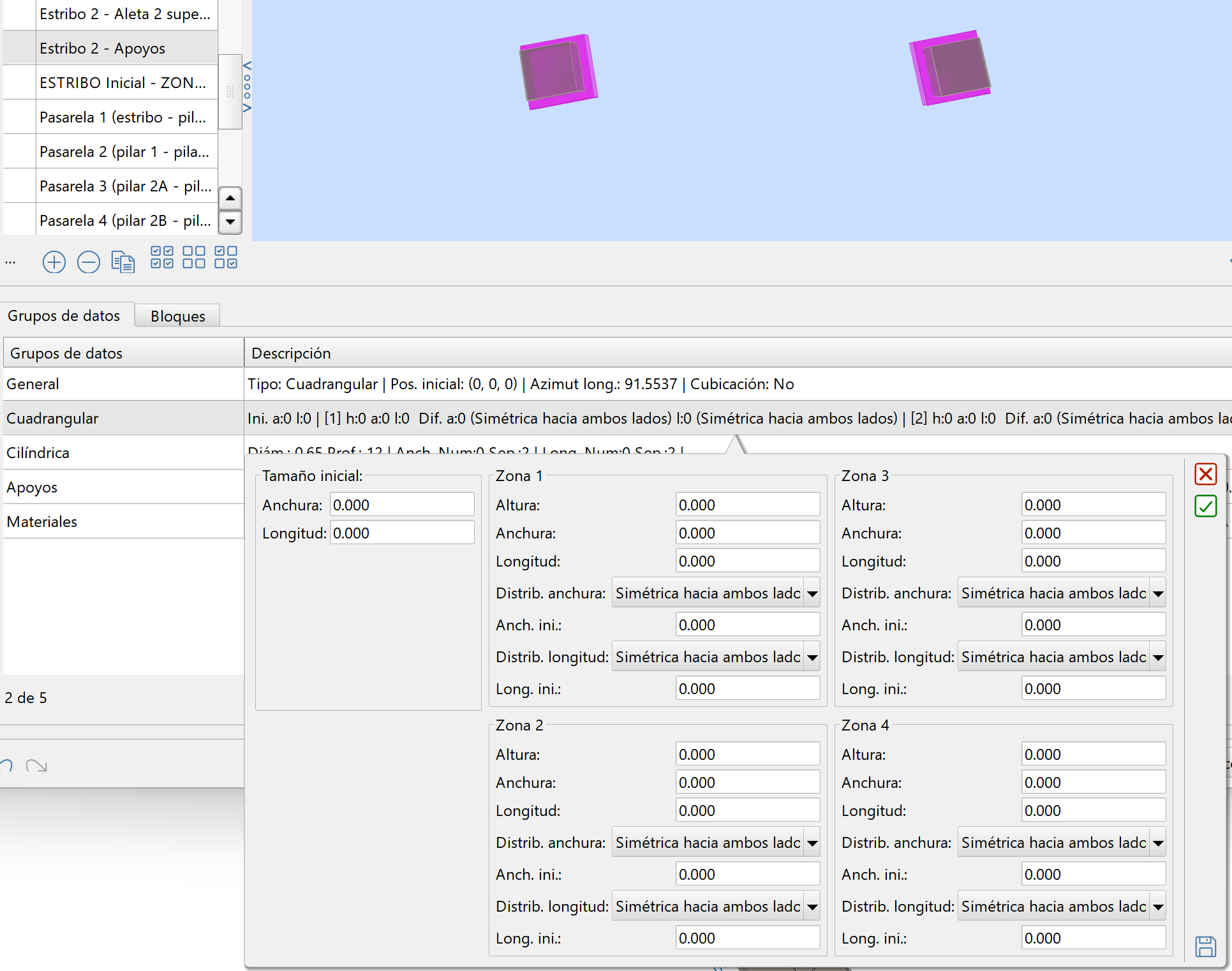1232x971 pixels.
Task: Click the list scroll down arrow
Action: (230, 222)
